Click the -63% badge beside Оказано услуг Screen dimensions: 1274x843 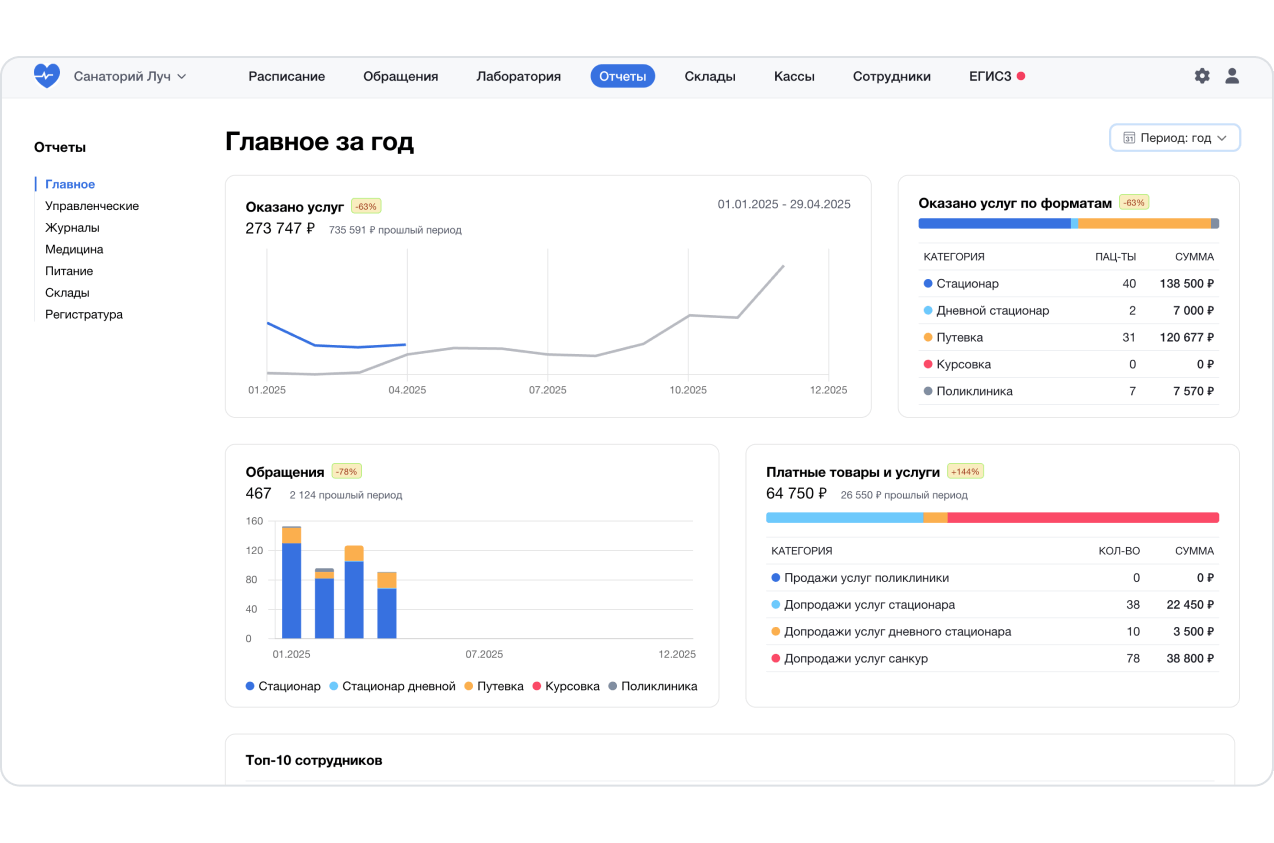tap(366, 206)
